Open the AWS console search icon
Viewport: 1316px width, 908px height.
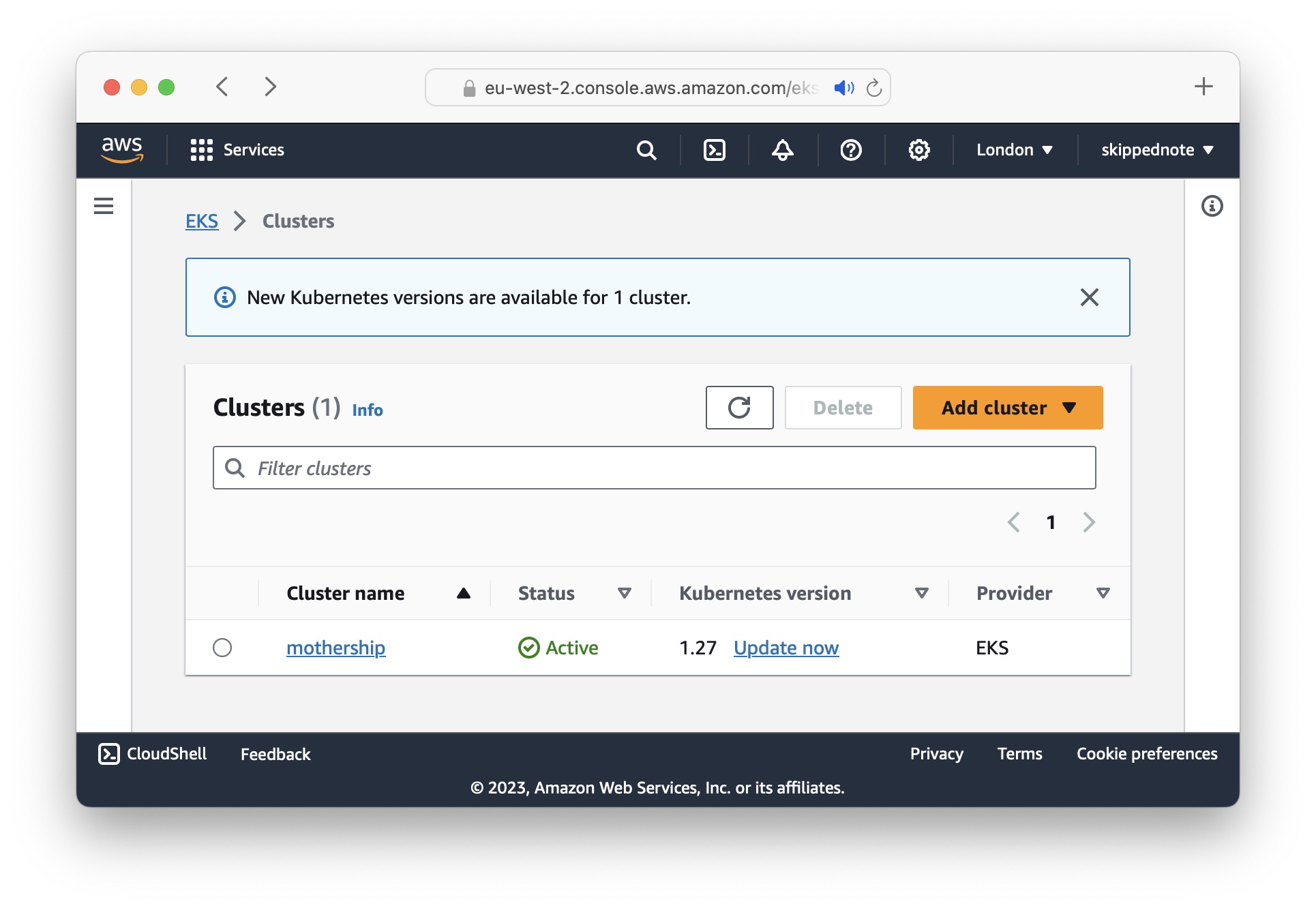pos(646,150)
